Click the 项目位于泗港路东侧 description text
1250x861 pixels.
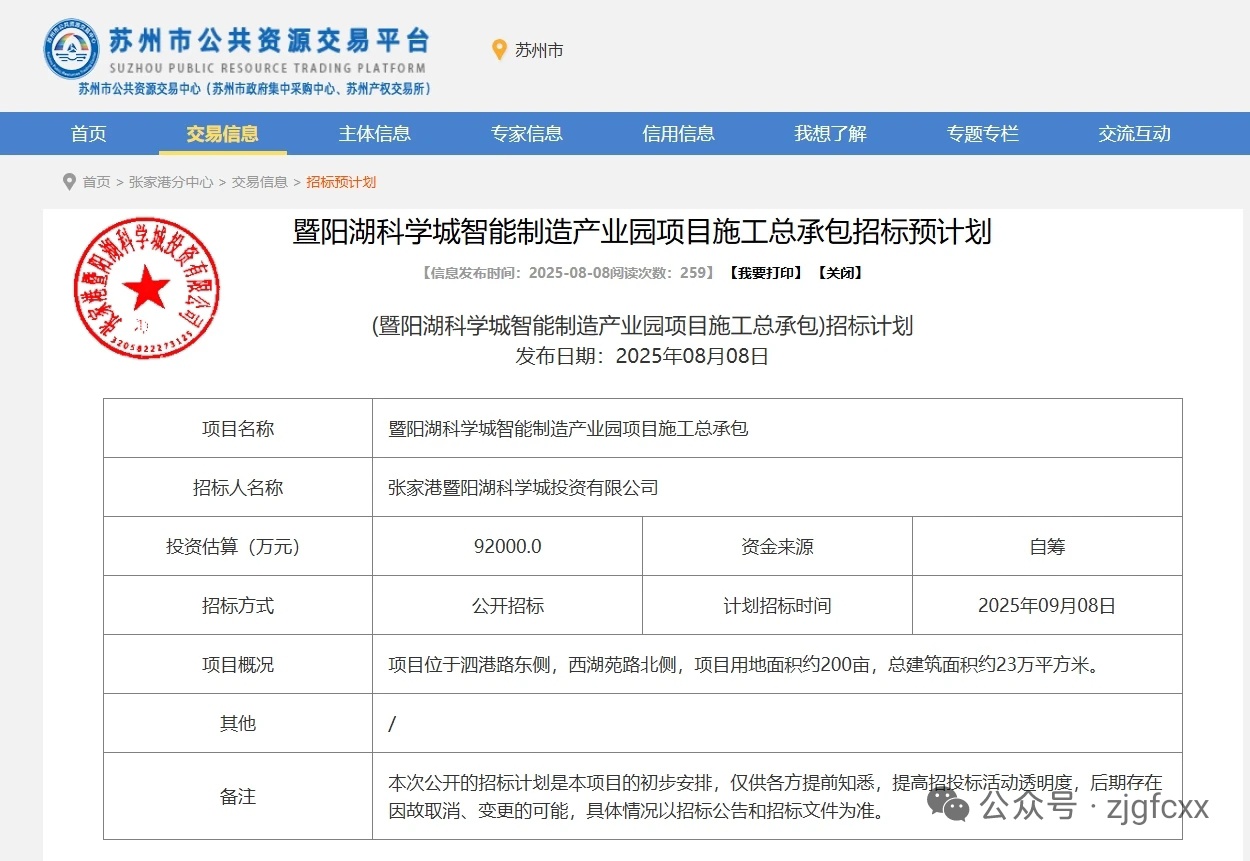[744, 665]
